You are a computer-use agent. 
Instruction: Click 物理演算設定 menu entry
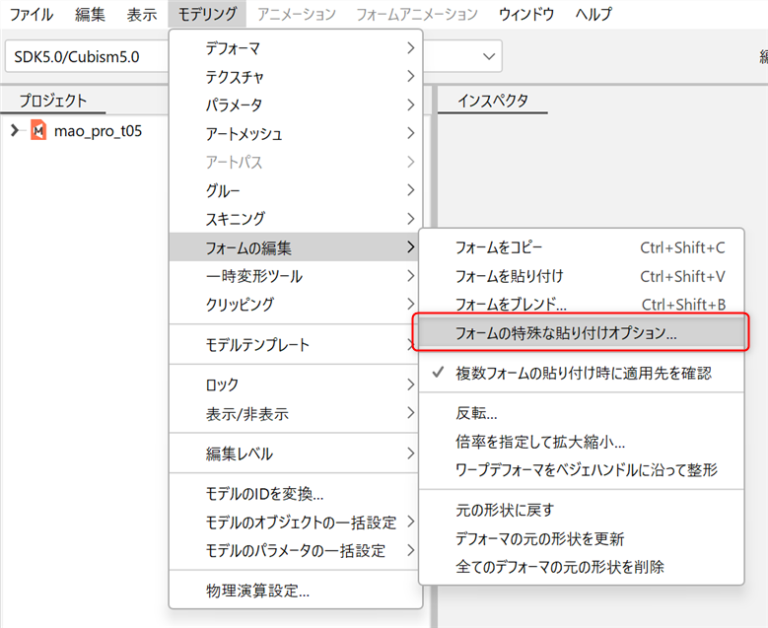(x=258, y=590)
